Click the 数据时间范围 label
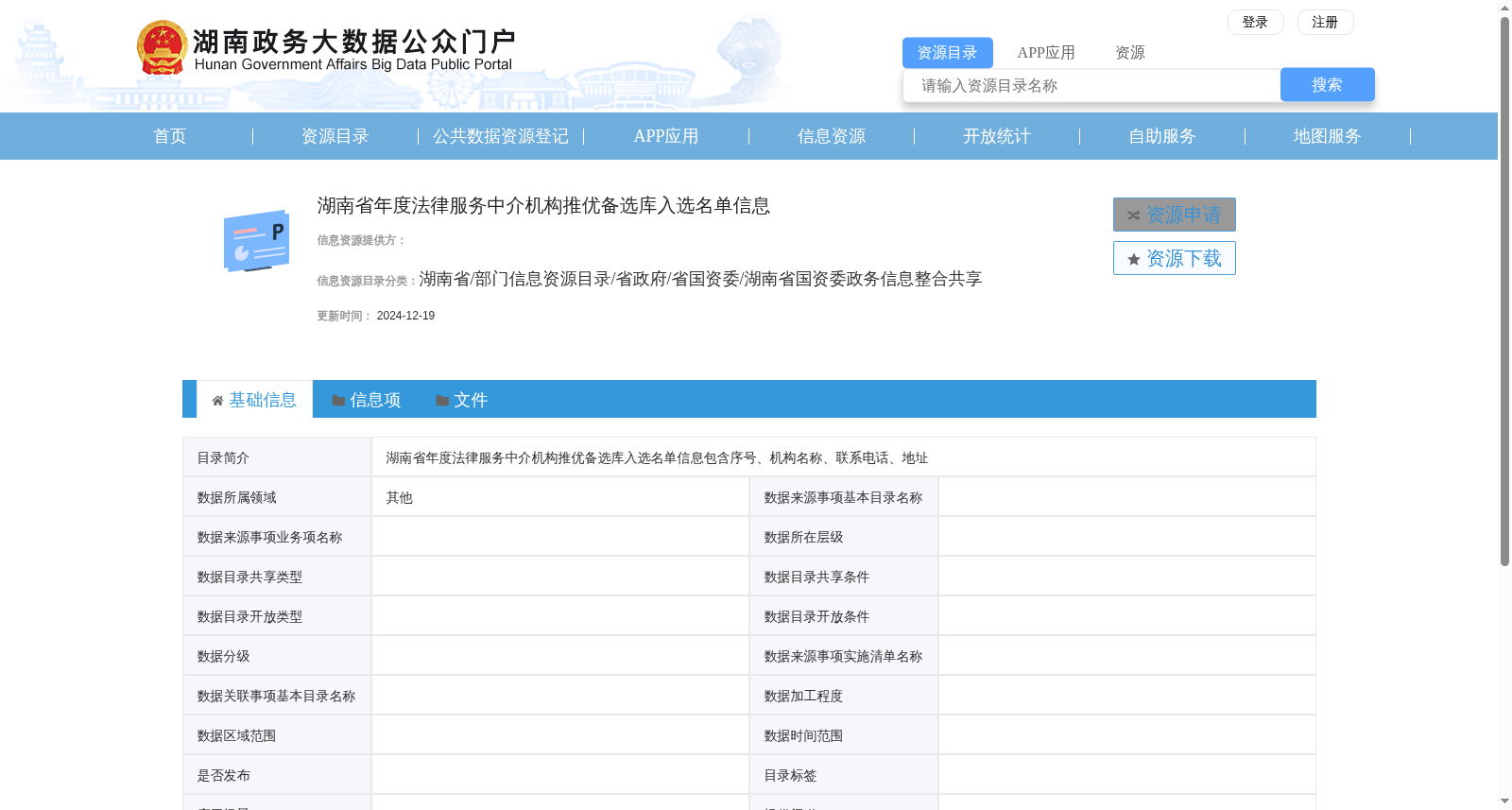This screenshot has height=810, width=1512. 803,735
